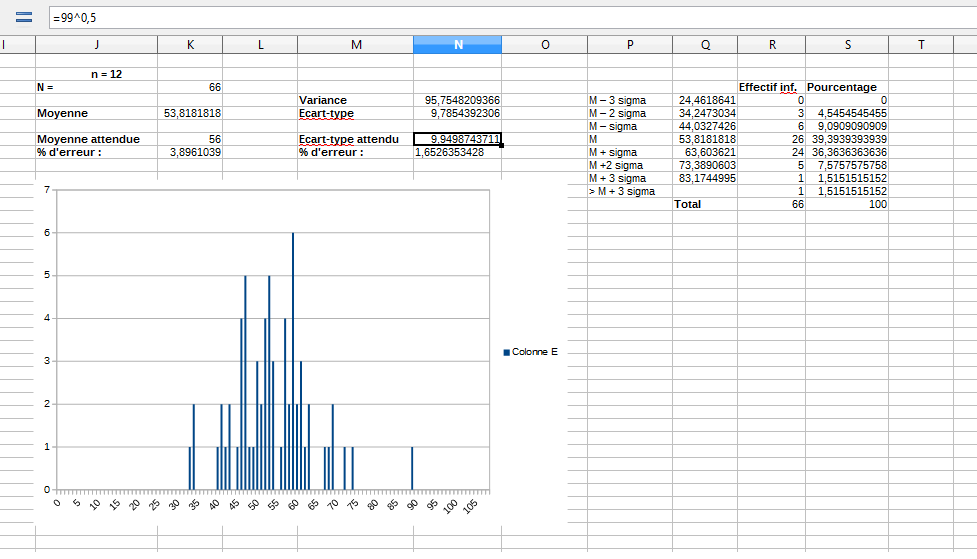Click the cell containing 95,7548209366
Viewport: 977px width, 559px height.
click(x=457, y=101)
